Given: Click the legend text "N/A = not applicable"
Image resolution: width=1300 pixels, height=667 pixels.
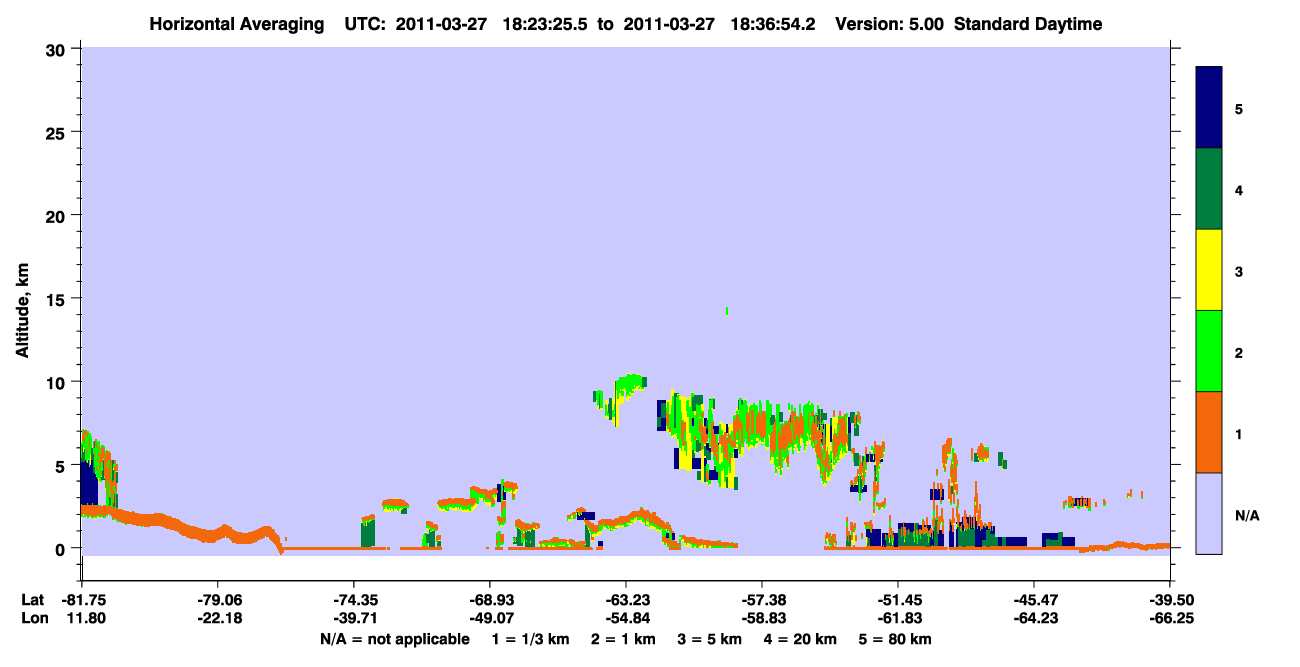Looking at the screenshot, I should tap(395, 639).
